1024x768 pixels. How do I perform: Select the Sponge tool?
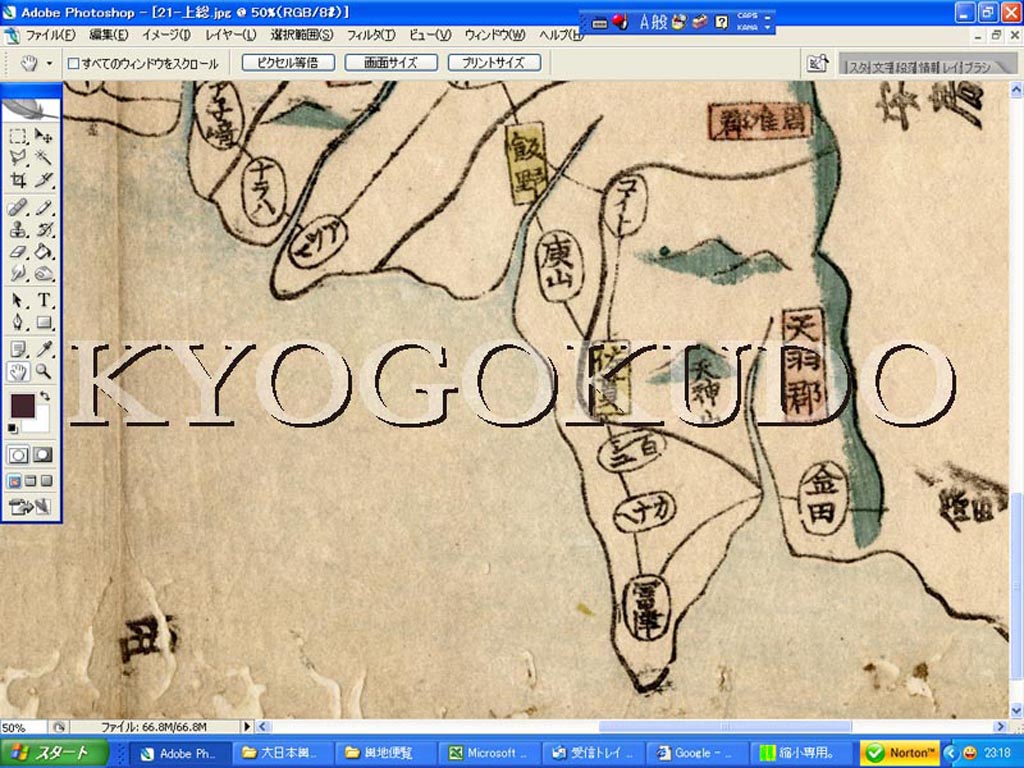coord(43,273)
